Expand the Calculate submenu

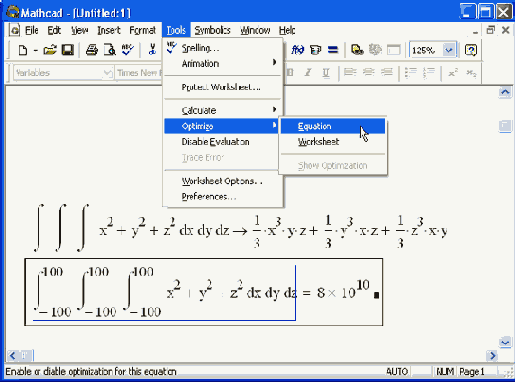pos(223,110)
